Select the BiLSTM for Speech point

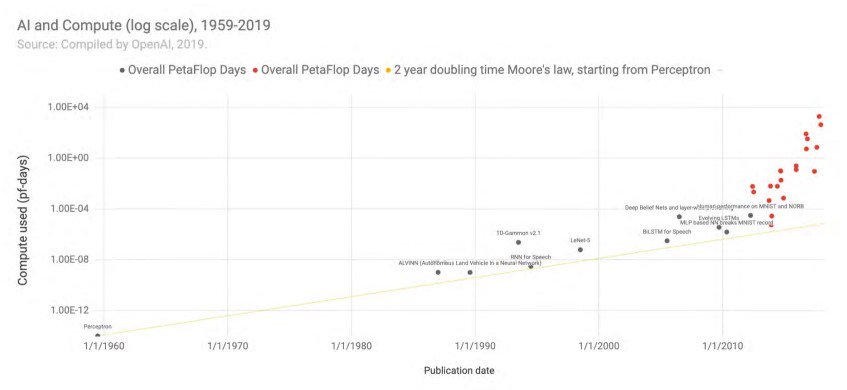(667, 240)
